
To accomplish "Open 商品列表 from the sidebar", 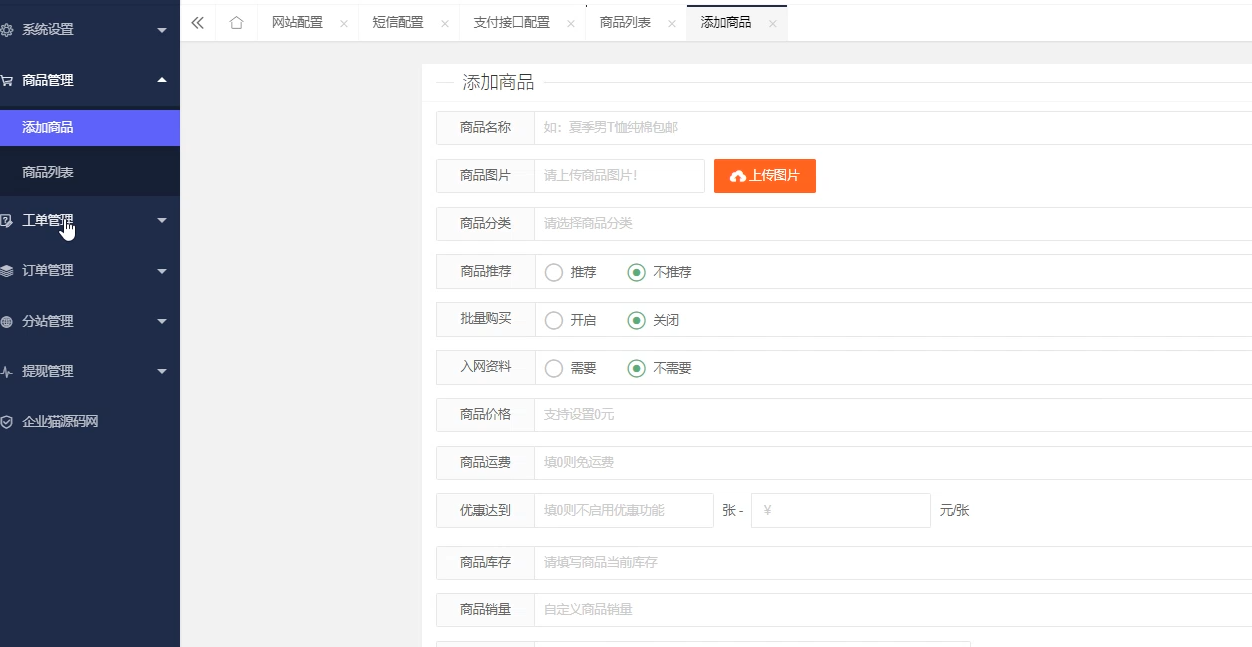I will pyautogui.click(x=90, y=171).
